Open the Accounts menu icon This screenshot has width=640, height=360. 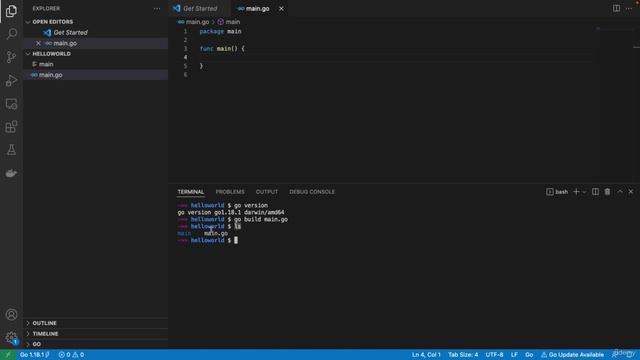coord(11,315)
